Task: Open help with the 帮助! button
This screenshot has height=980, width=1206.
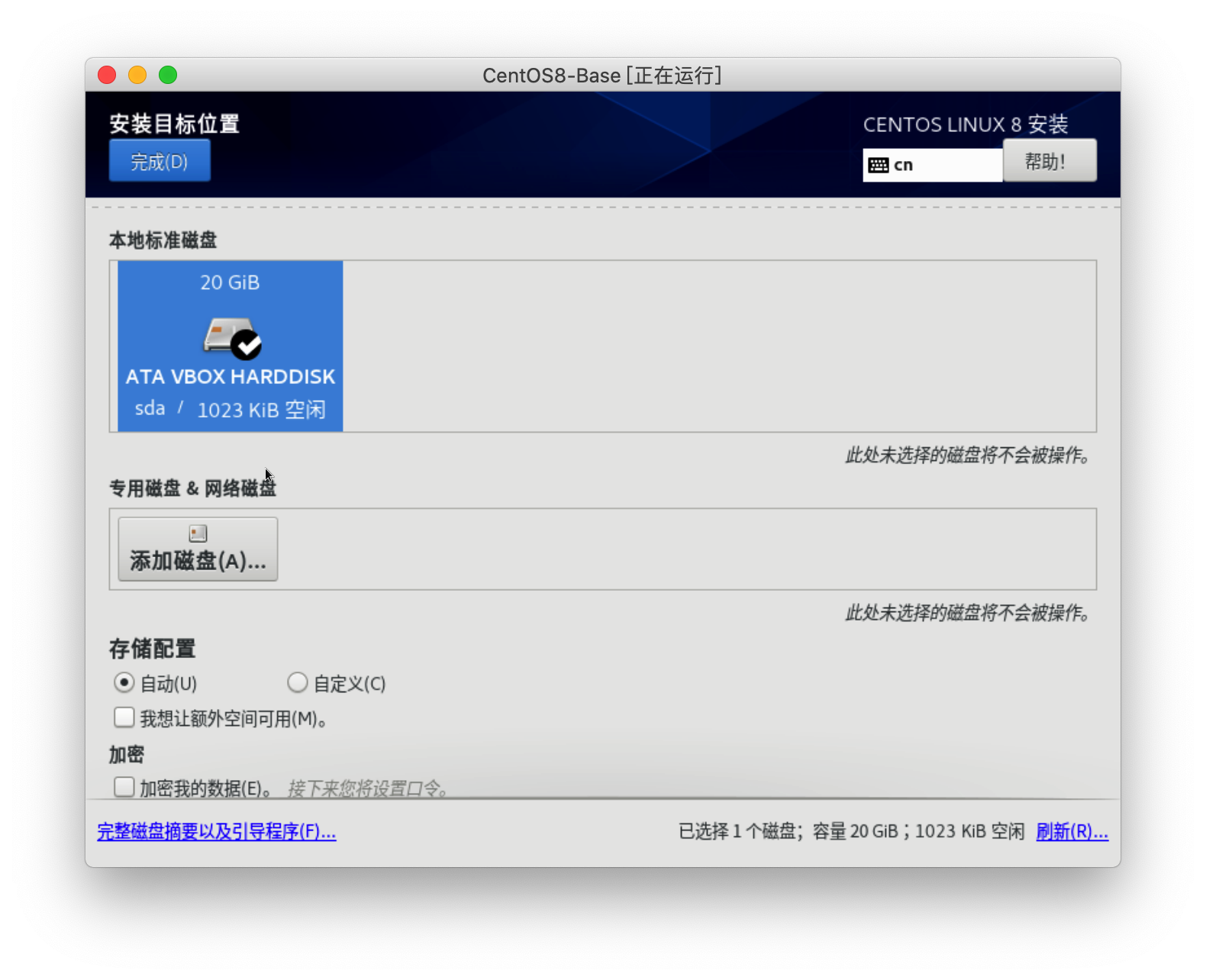Action: [x=1050, y=161]
